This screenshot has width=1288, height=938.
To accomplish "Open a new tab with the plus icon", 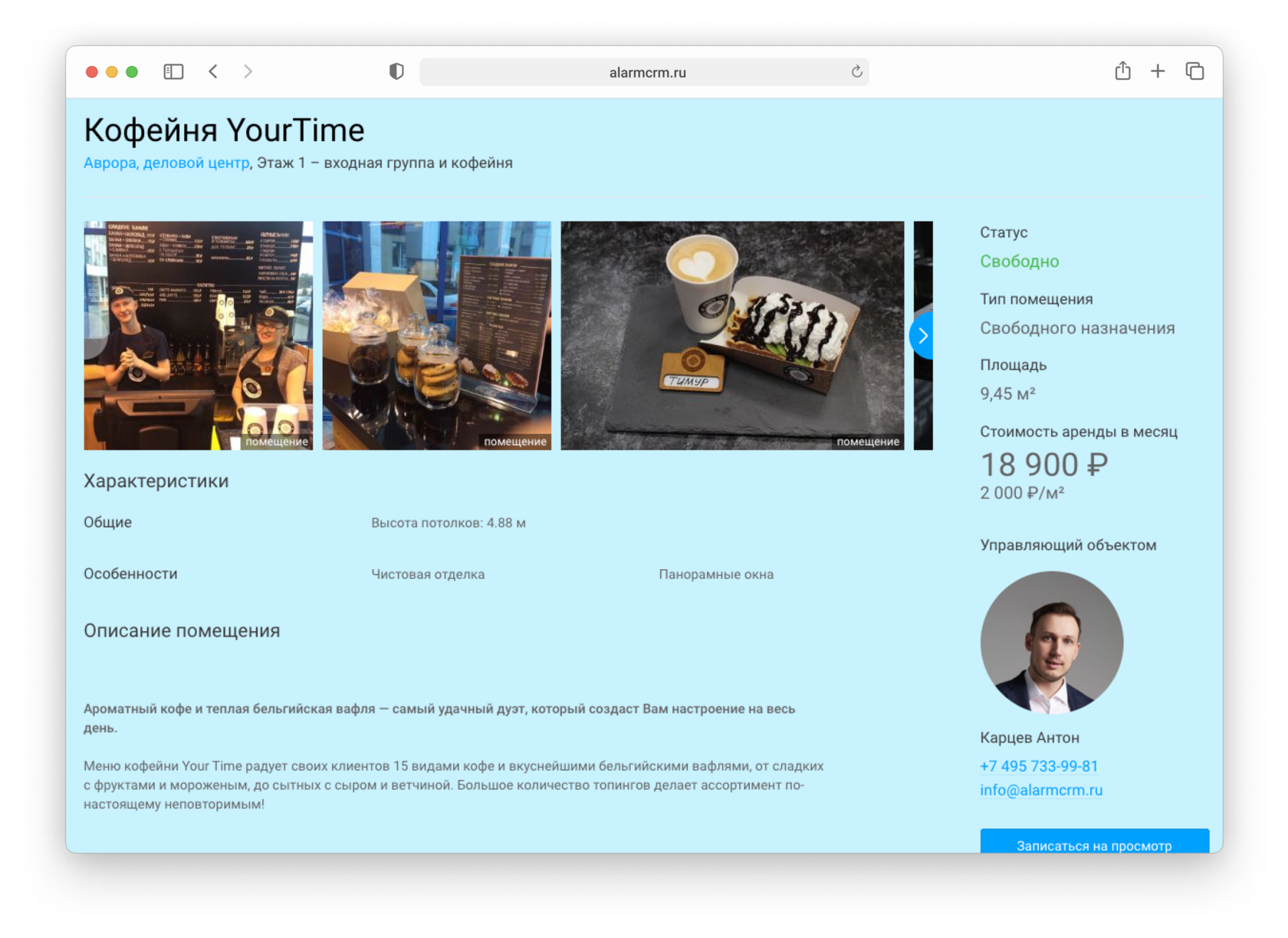I will [x=1158, y=71].
